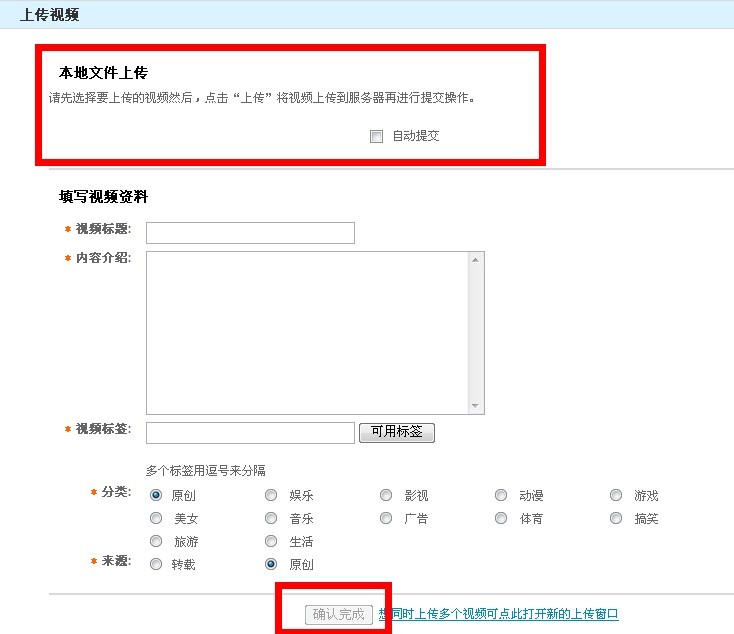Select the 生活 category radio button
Screen dimensions: 734x634
click(271, 541)
